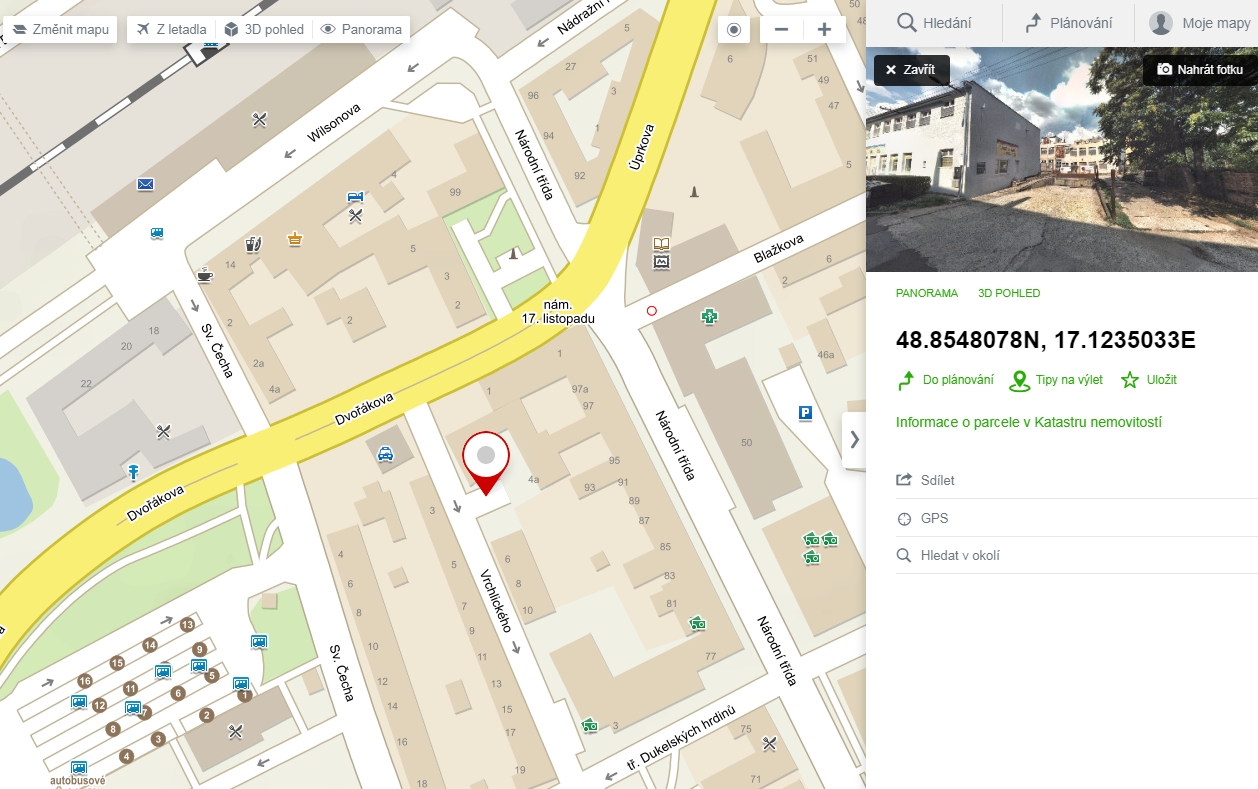1258x789 pixels.
Task: Open the panorama photo thumbnail
Action: [x=1061, y=170]
